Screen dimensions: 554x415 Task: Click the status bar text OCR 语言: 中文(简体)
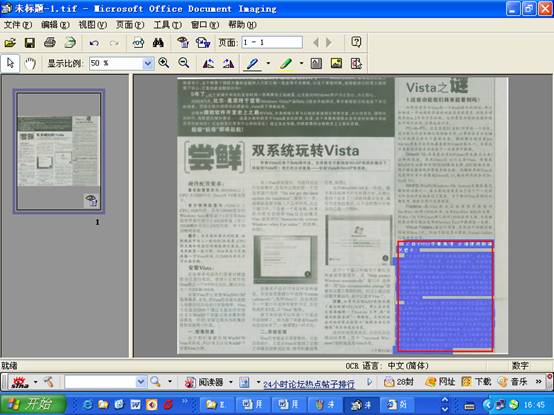coord(387,366)
